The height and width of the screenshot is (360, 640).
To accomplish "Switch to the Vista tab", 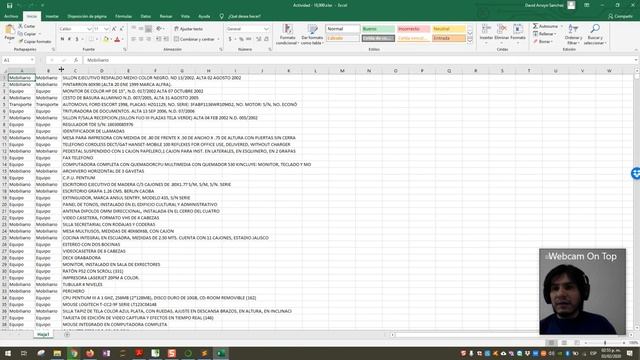I will coord(185,16).
